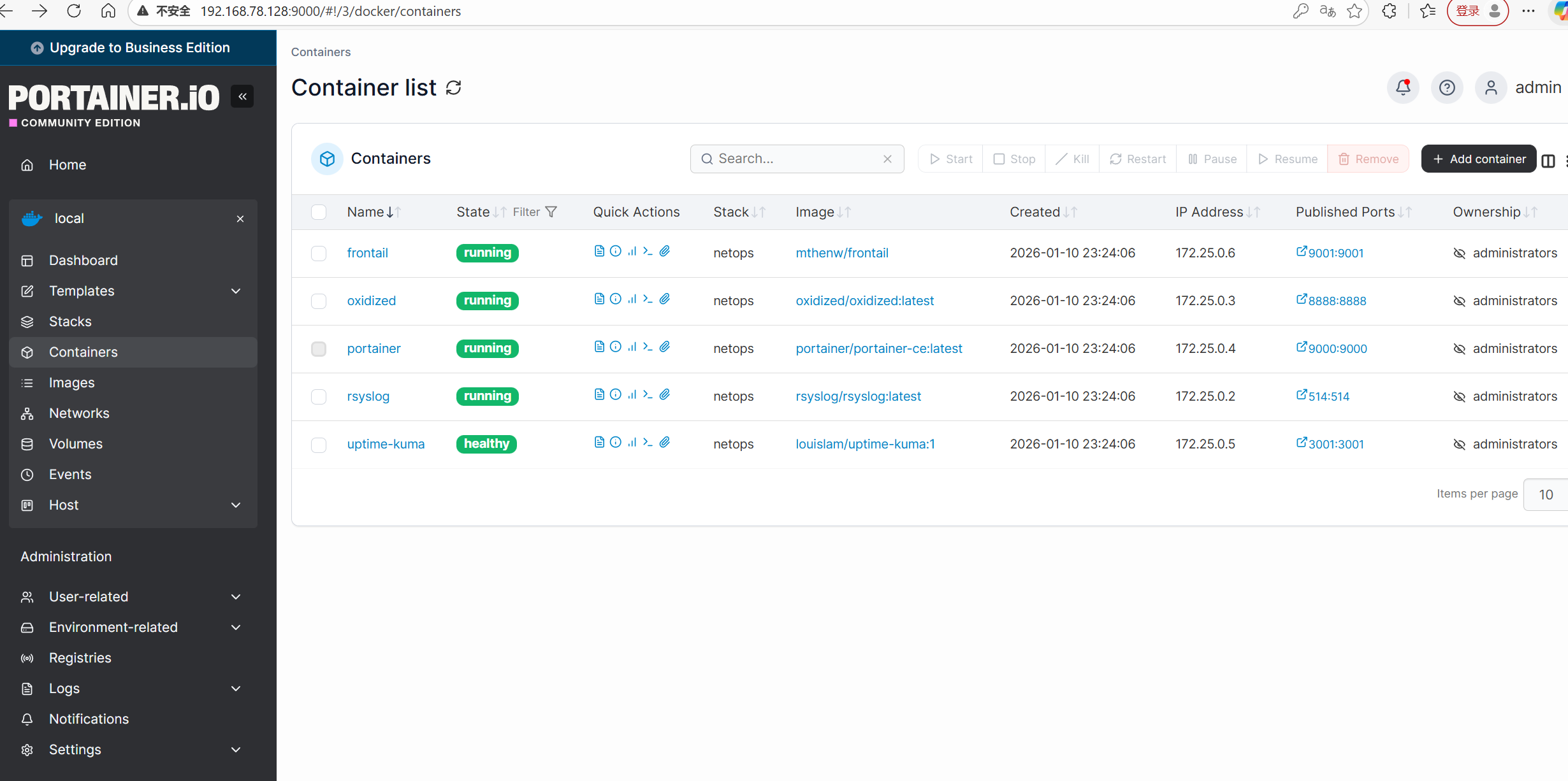Open the browser extensions menu
The image size is (1568, 781).
(x=1390, y=11)
